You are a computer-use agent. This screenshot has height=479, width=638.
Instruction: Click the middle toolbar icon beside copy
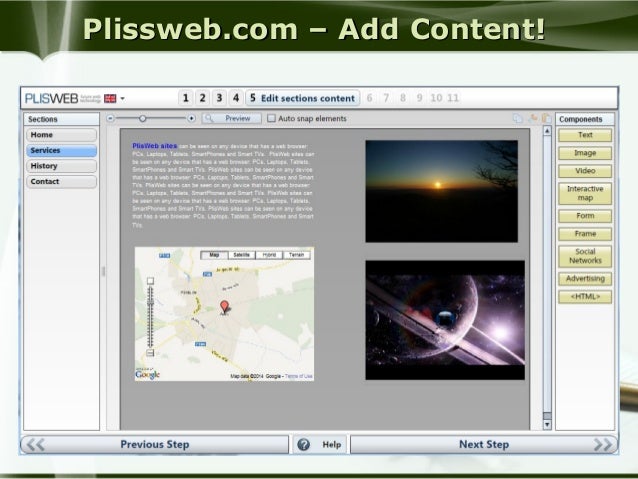(532, 118)
